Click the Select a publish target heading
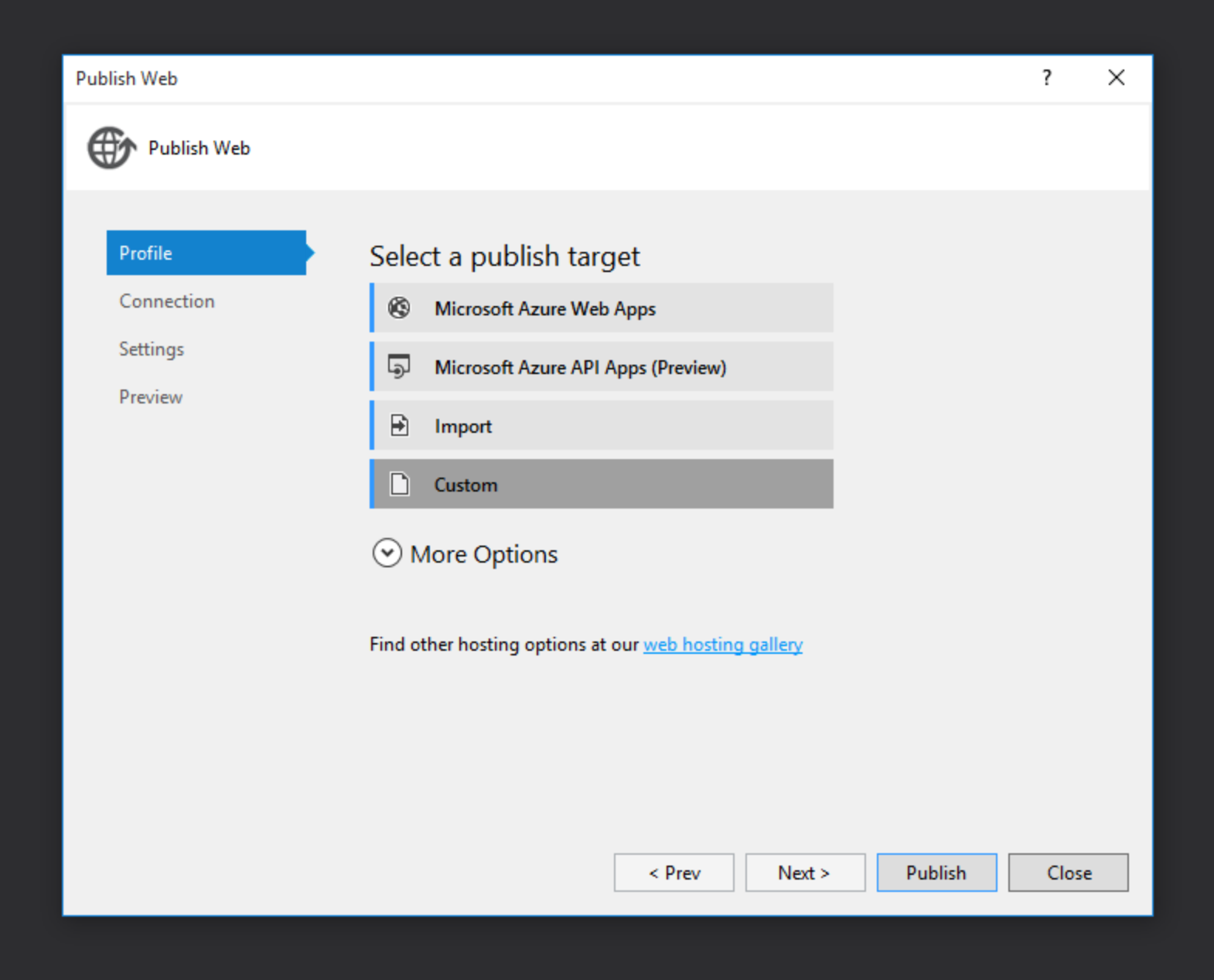 click(505, 257)
